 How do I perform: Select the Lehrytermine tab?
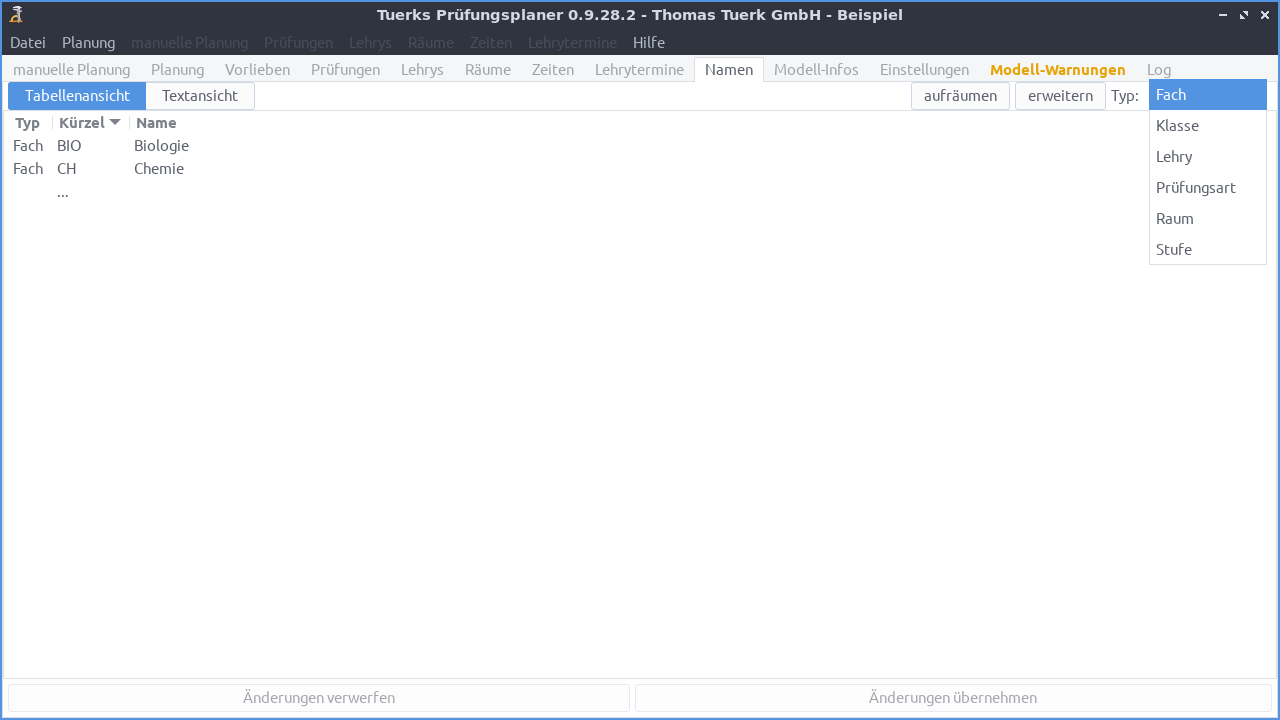639,69
